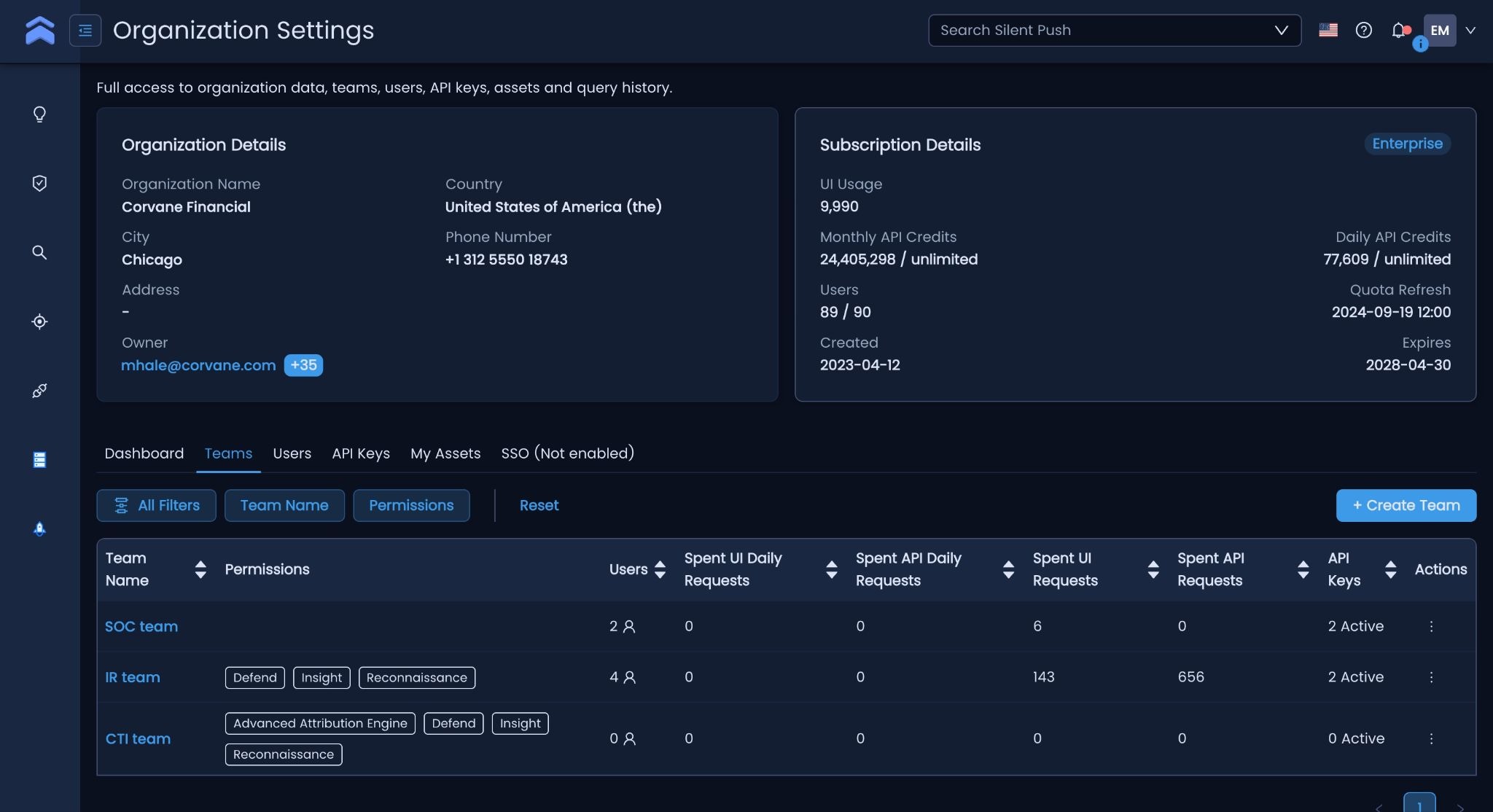Sort table by Team Name column
Screen dimensions: 1493x812
click(200, 569)
